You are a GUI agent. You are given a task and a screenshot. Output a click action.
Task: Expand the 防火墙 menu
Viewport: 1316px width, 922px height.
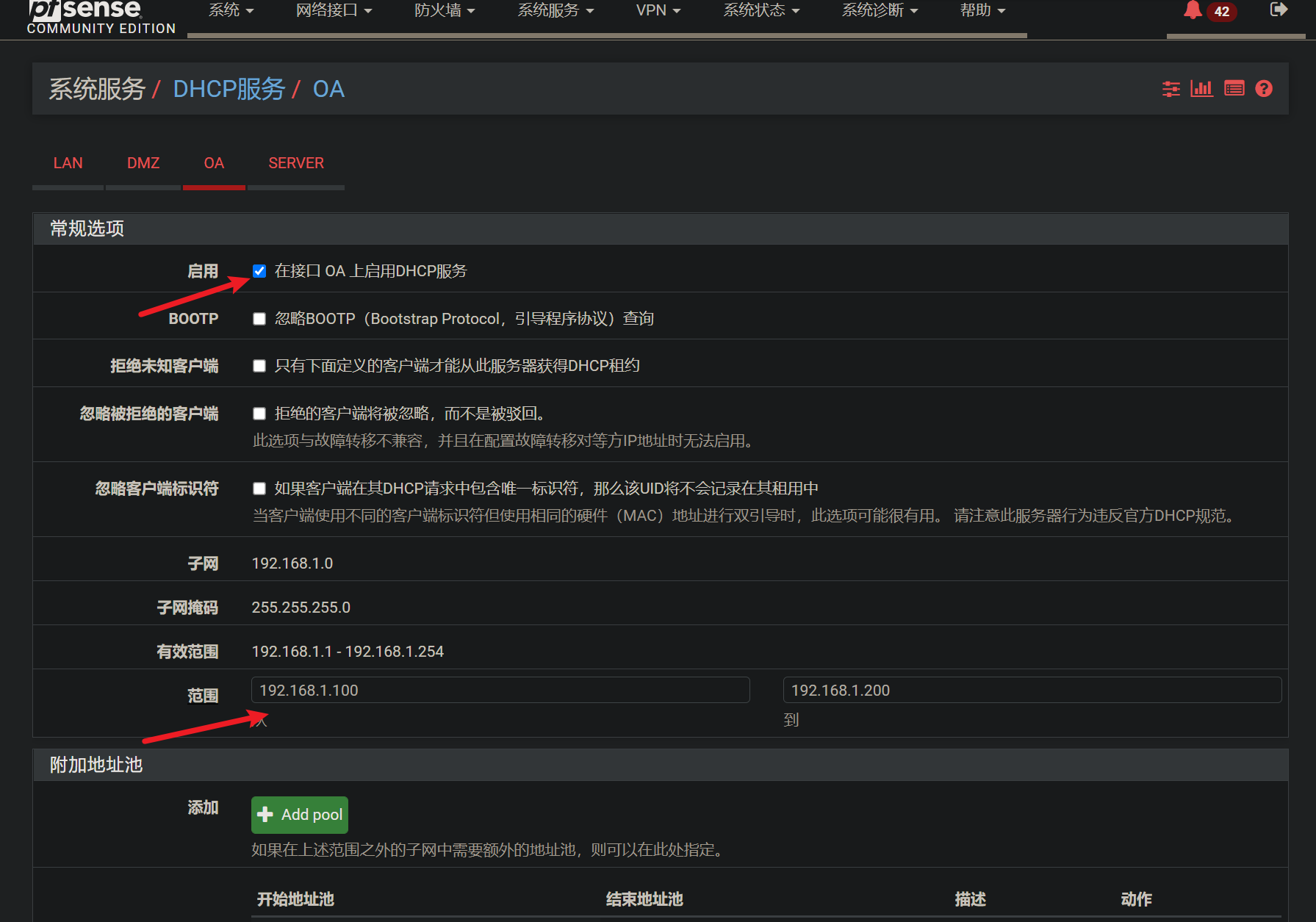click(x=445, y=11)
